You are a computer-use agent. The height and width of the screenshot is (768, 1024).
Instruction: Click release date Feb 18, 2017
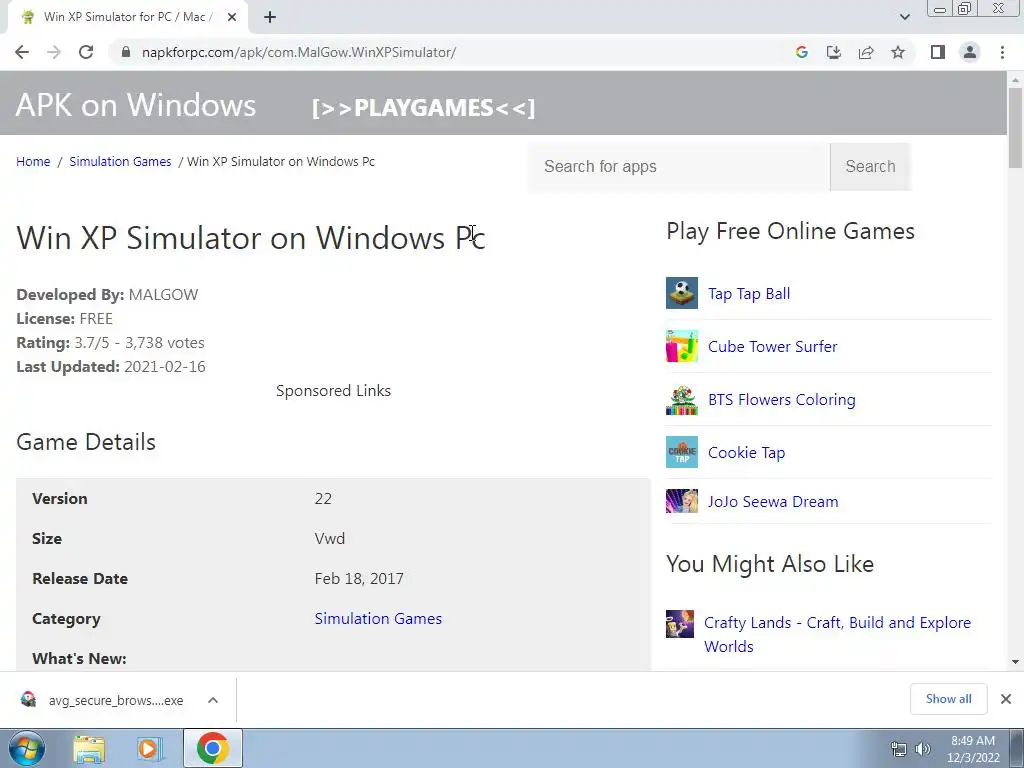(359, 579)
